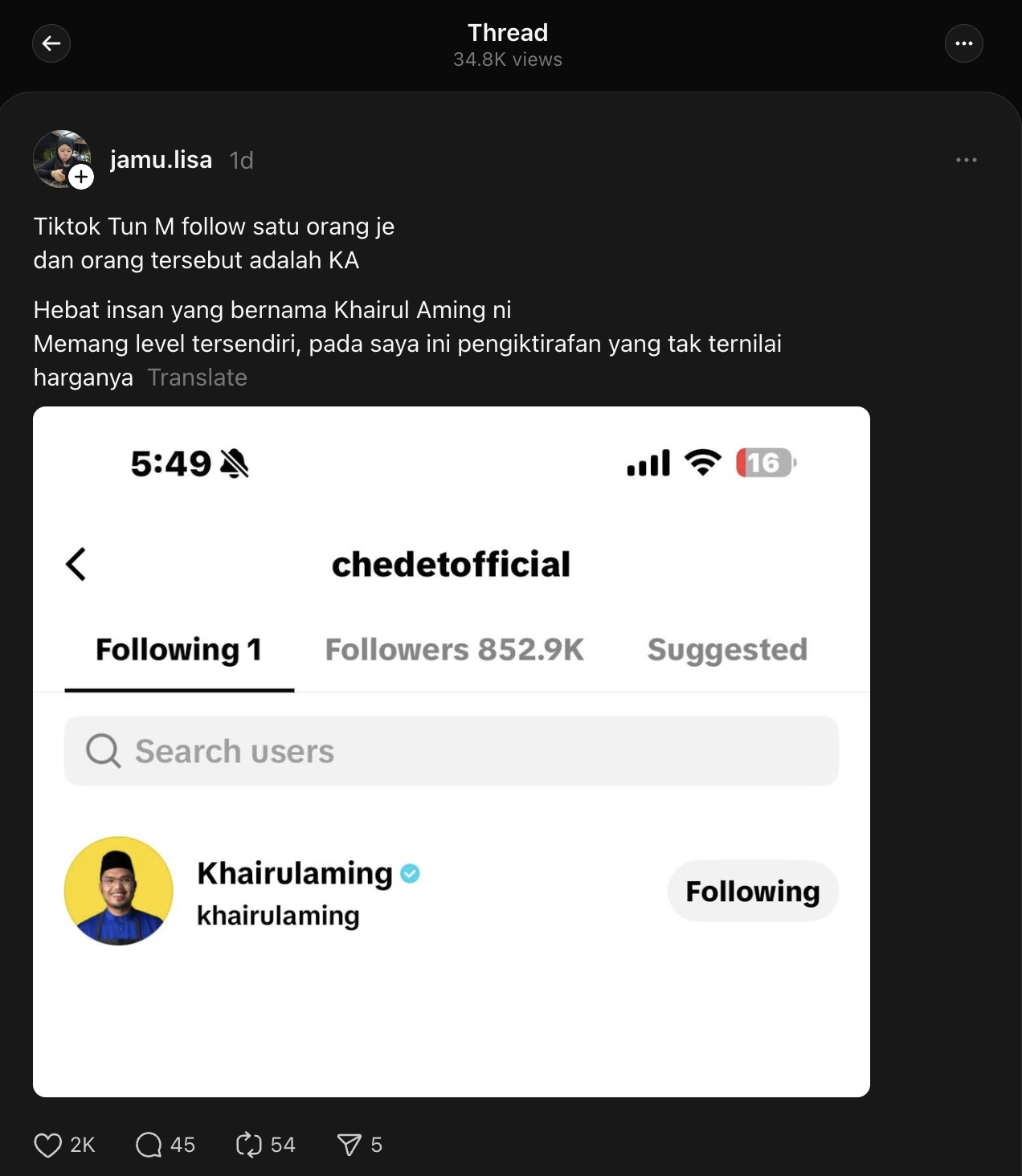Click the Search users field
This screenshot has height=1176, width=1022.
[x=451, y=751]
